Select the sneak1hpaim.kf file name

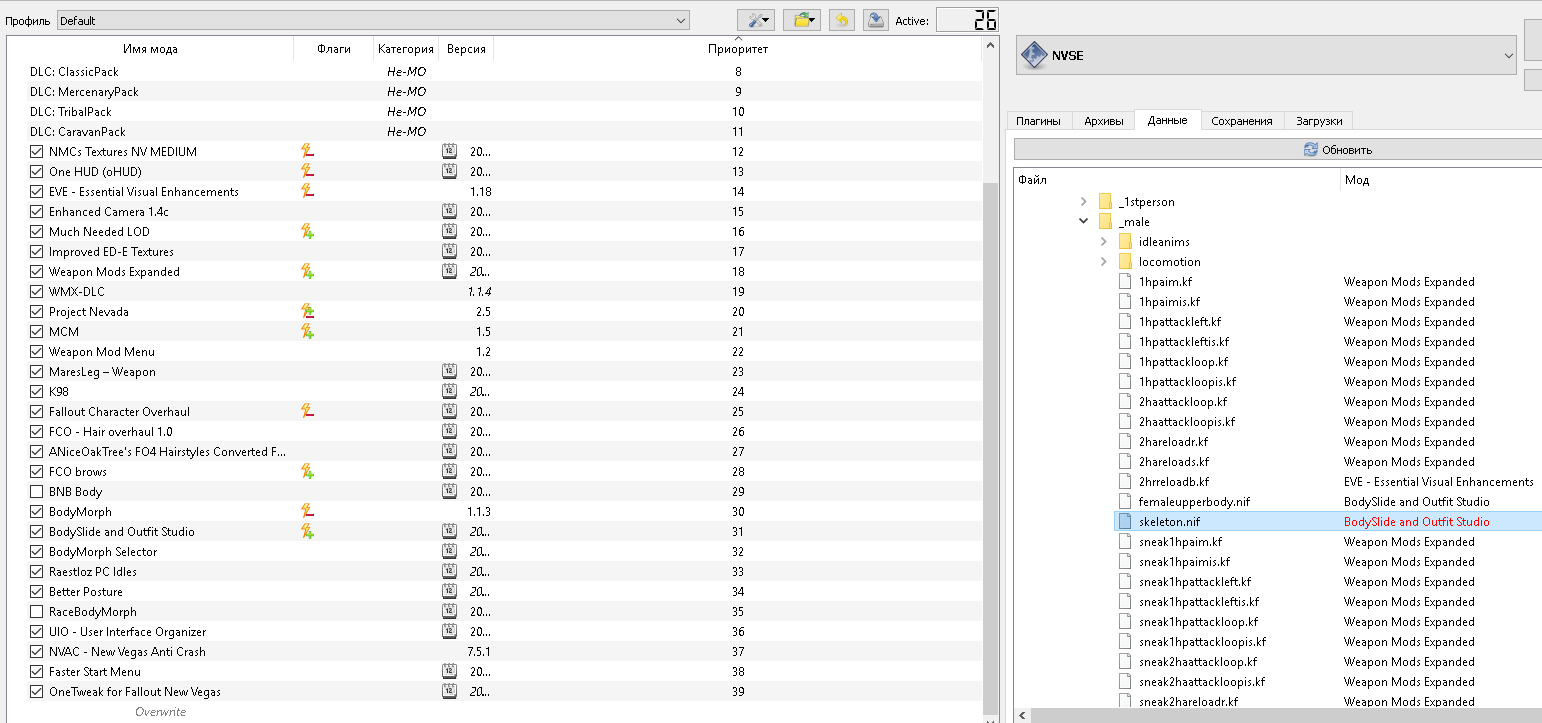coord(1180,542)
